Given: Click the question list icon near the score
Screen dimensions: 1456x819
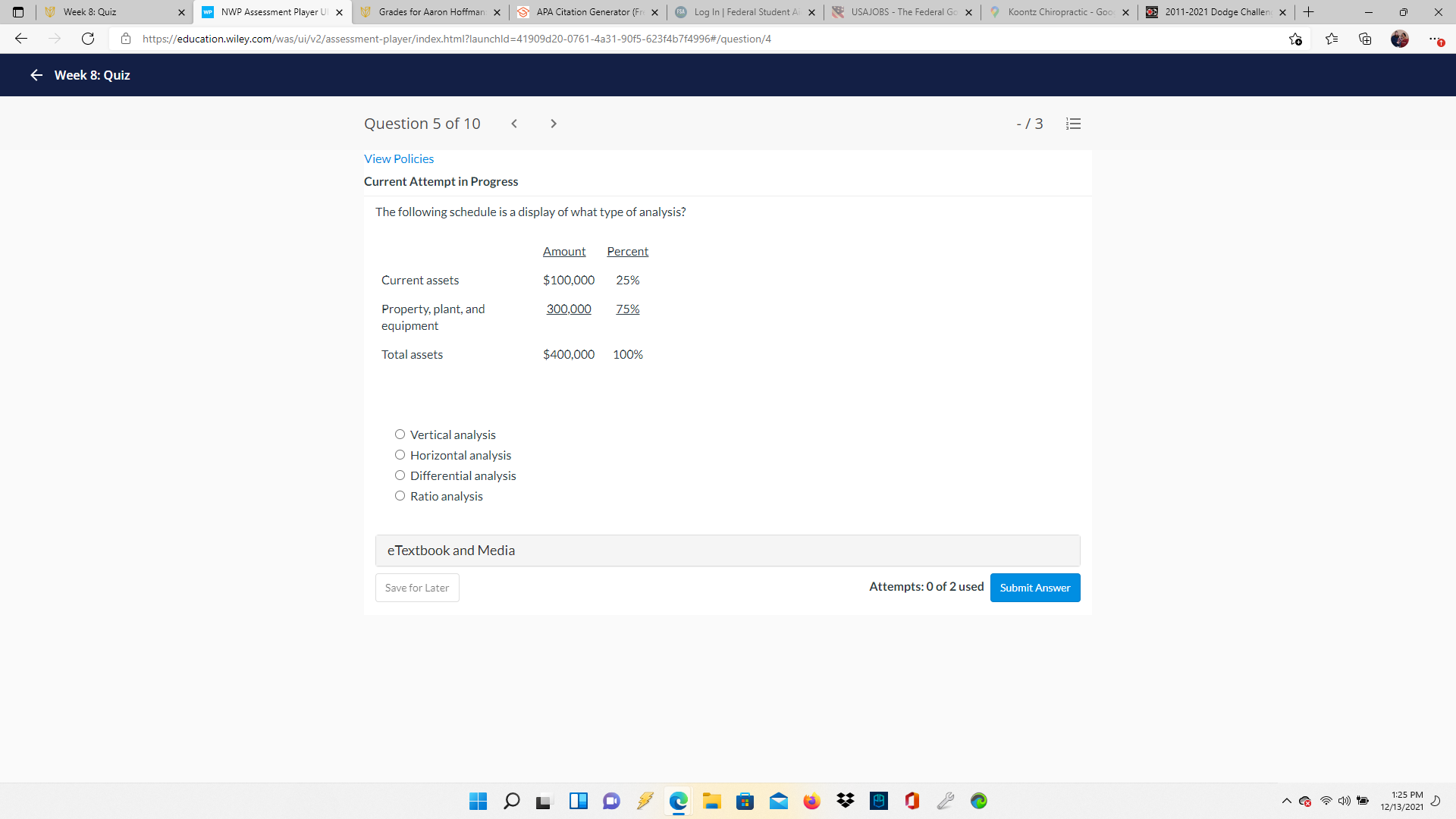Looking at the screenshot, I should tap(1072, 123).
